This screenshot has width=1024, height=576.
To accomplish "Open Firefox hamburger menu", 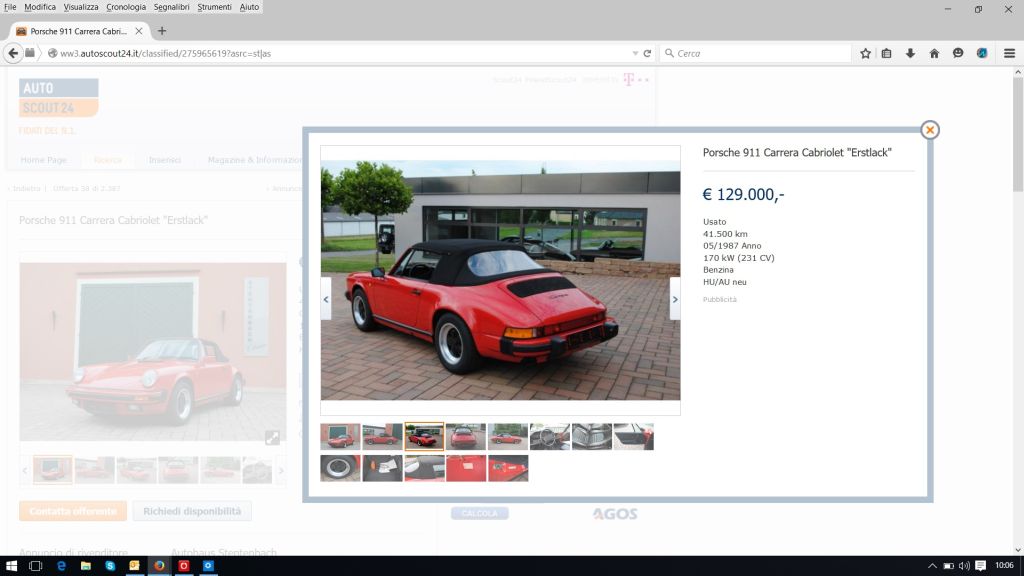I will coord(1009,54).
